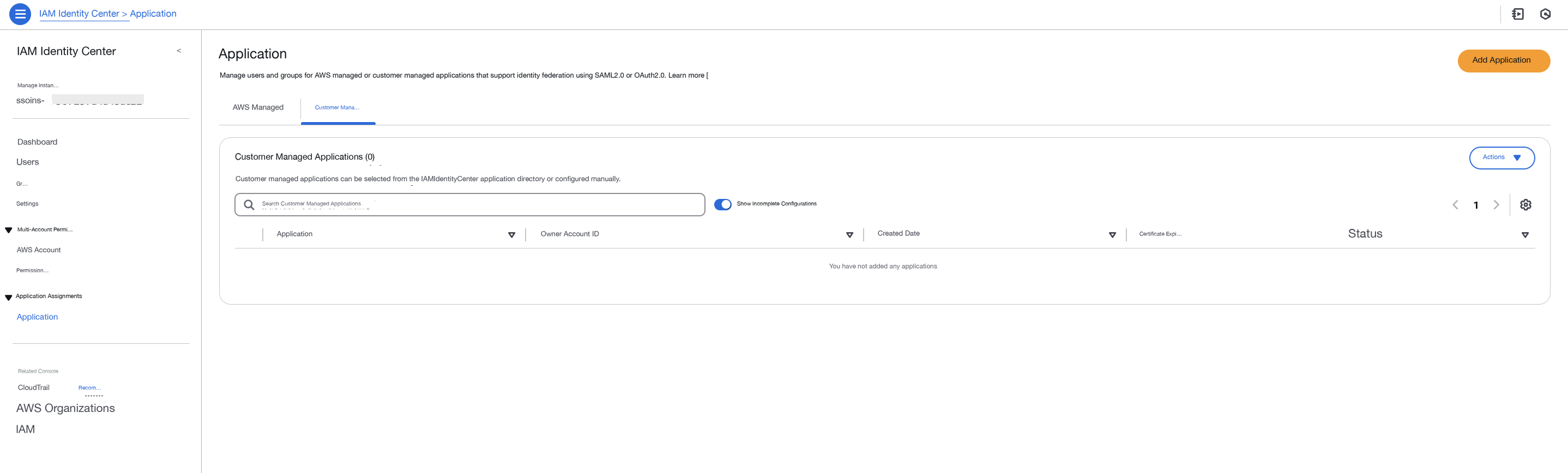
Task: Open Users in the sidebar
Action: [x=27, y=162]
